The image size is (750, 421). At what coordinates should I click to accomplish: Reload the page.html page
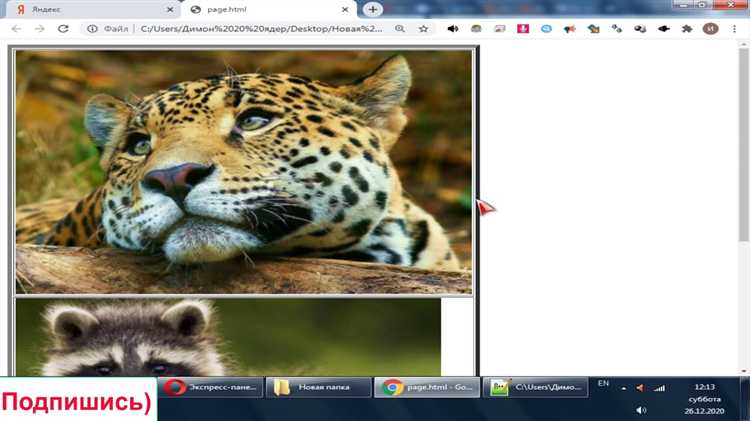[63, 29]
